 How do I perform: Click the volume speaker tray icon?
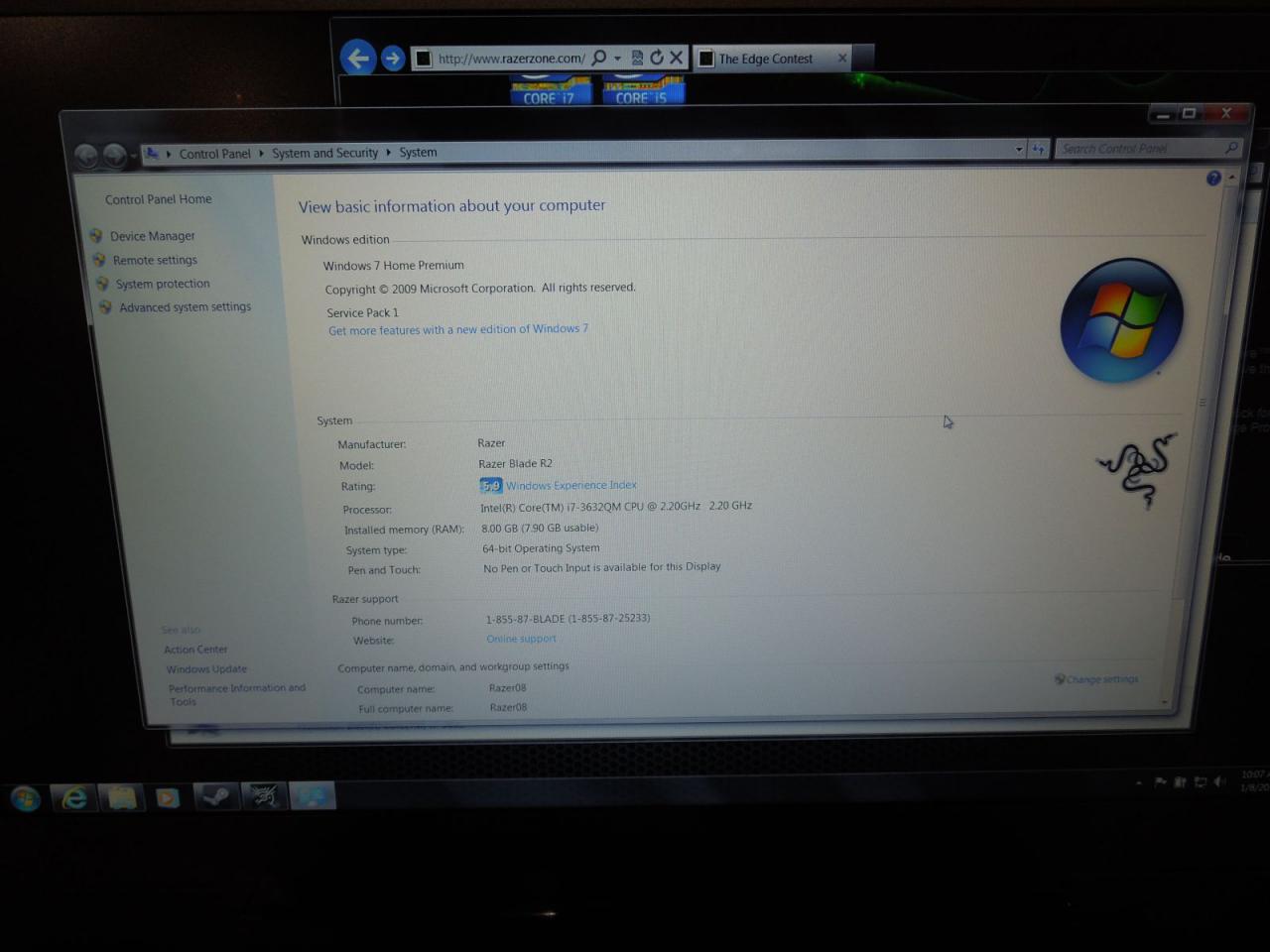point(1219,781)
